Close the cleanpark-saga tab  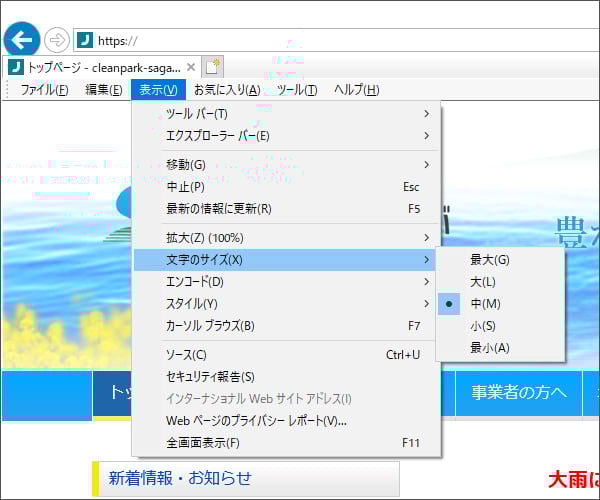[x=191, y=67]
